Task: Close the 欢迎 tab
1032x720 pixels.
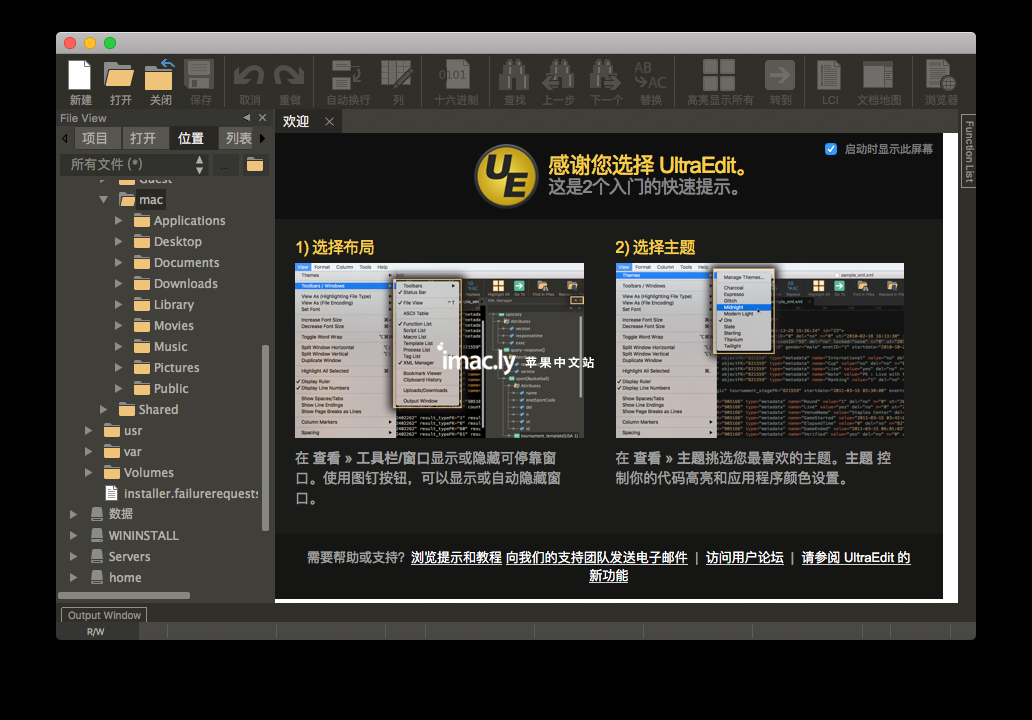Action: [330, 122]
